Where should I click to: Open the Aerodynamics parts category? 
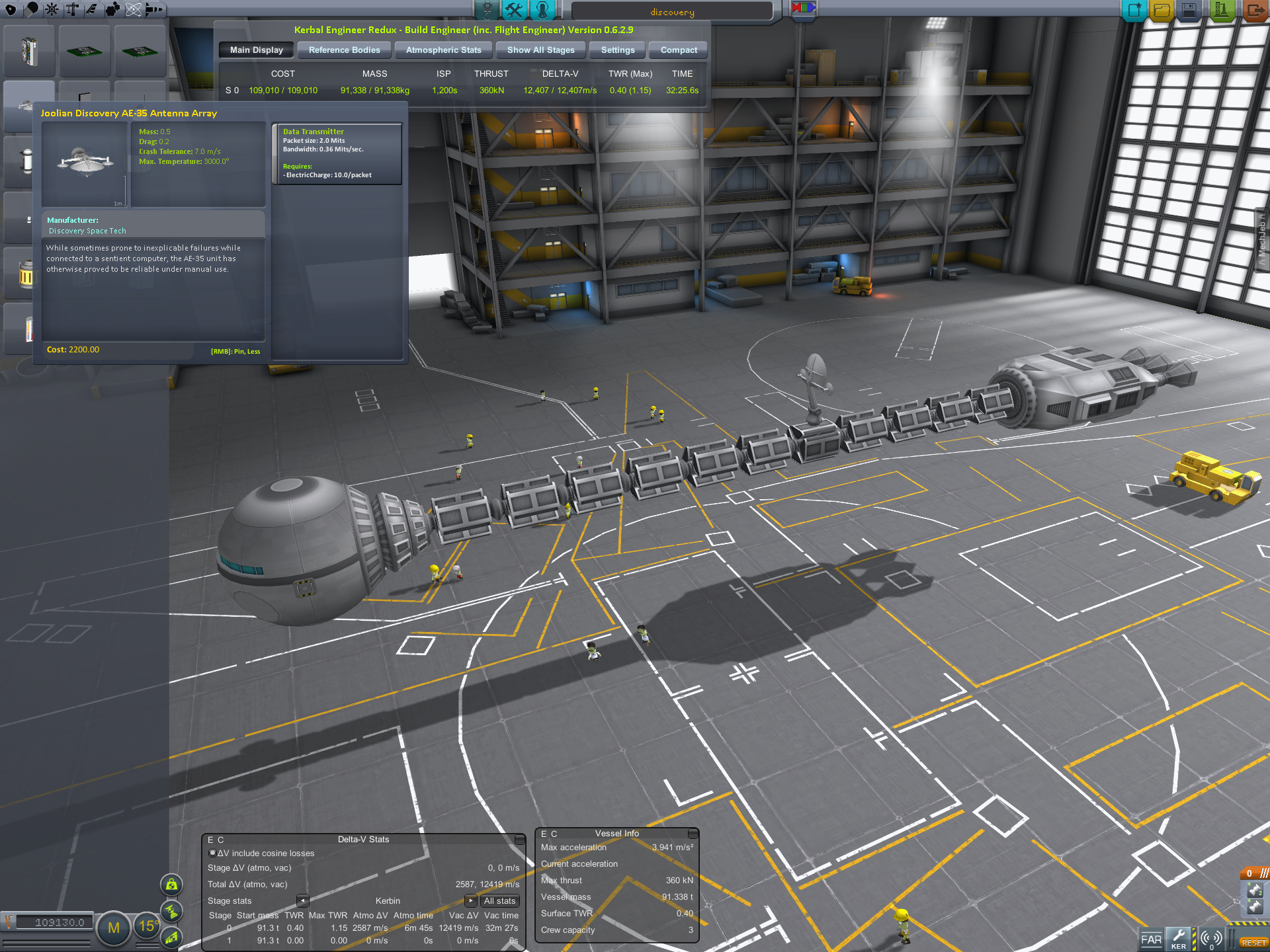[x=92, y=9]
